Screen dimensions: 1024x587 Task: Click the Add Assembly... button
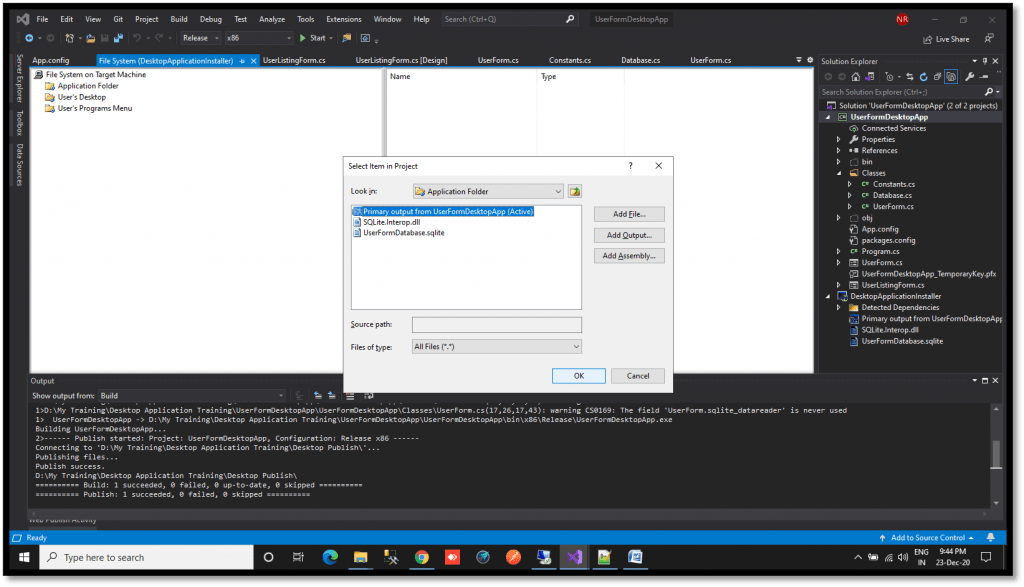tap(629, 256)
